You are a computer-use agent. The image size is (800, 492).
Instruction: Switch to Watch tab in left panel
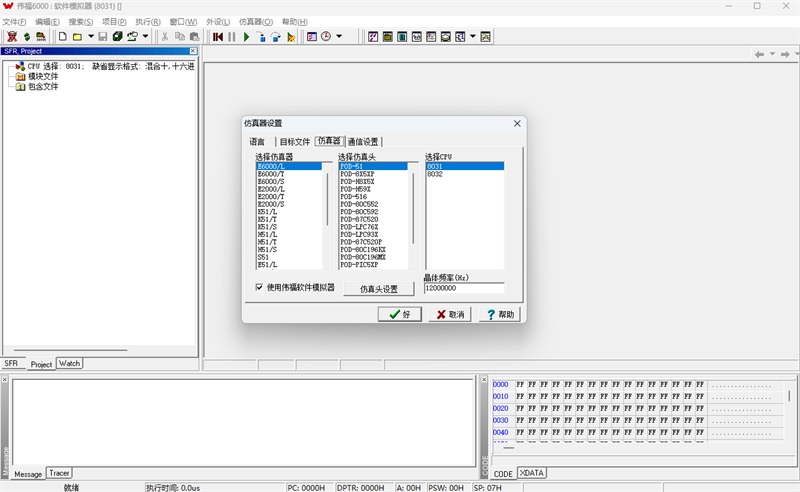[69, 363]
